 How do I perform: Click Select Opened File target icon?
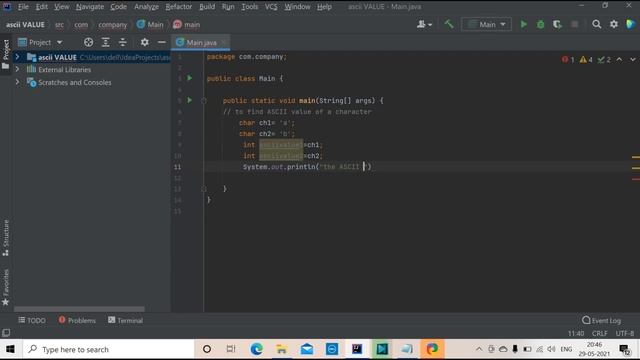(88, 42)
